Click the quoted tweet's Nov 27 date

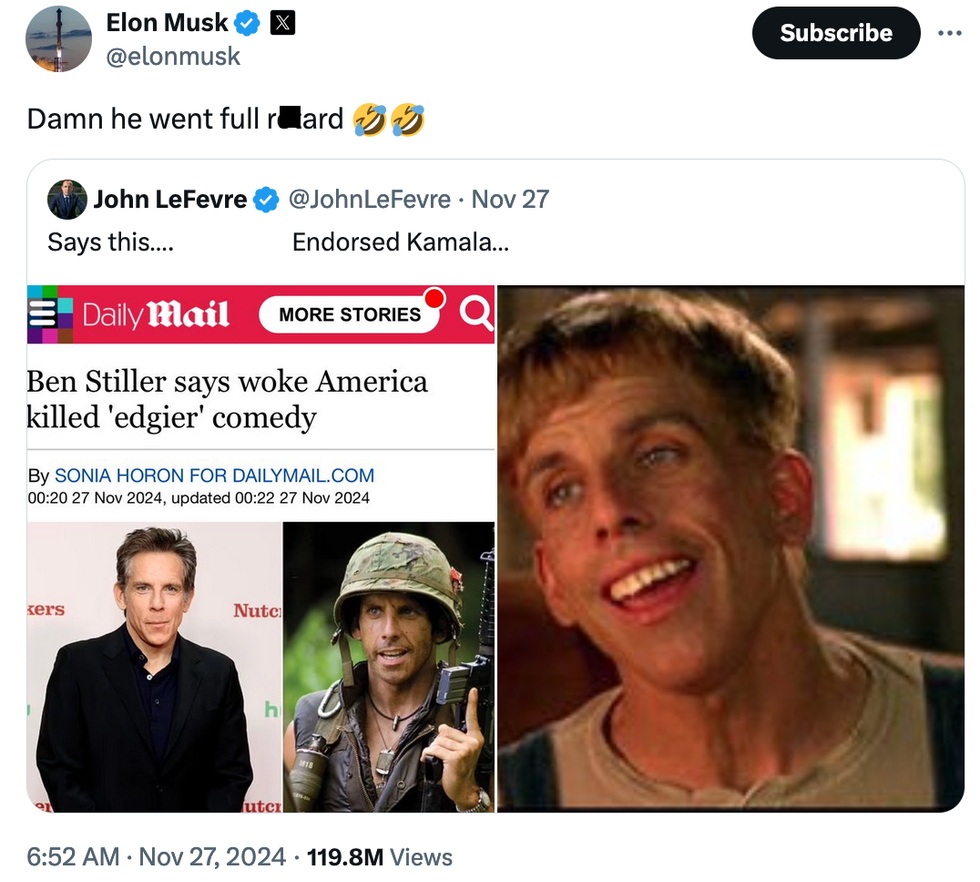click(510, 200)
